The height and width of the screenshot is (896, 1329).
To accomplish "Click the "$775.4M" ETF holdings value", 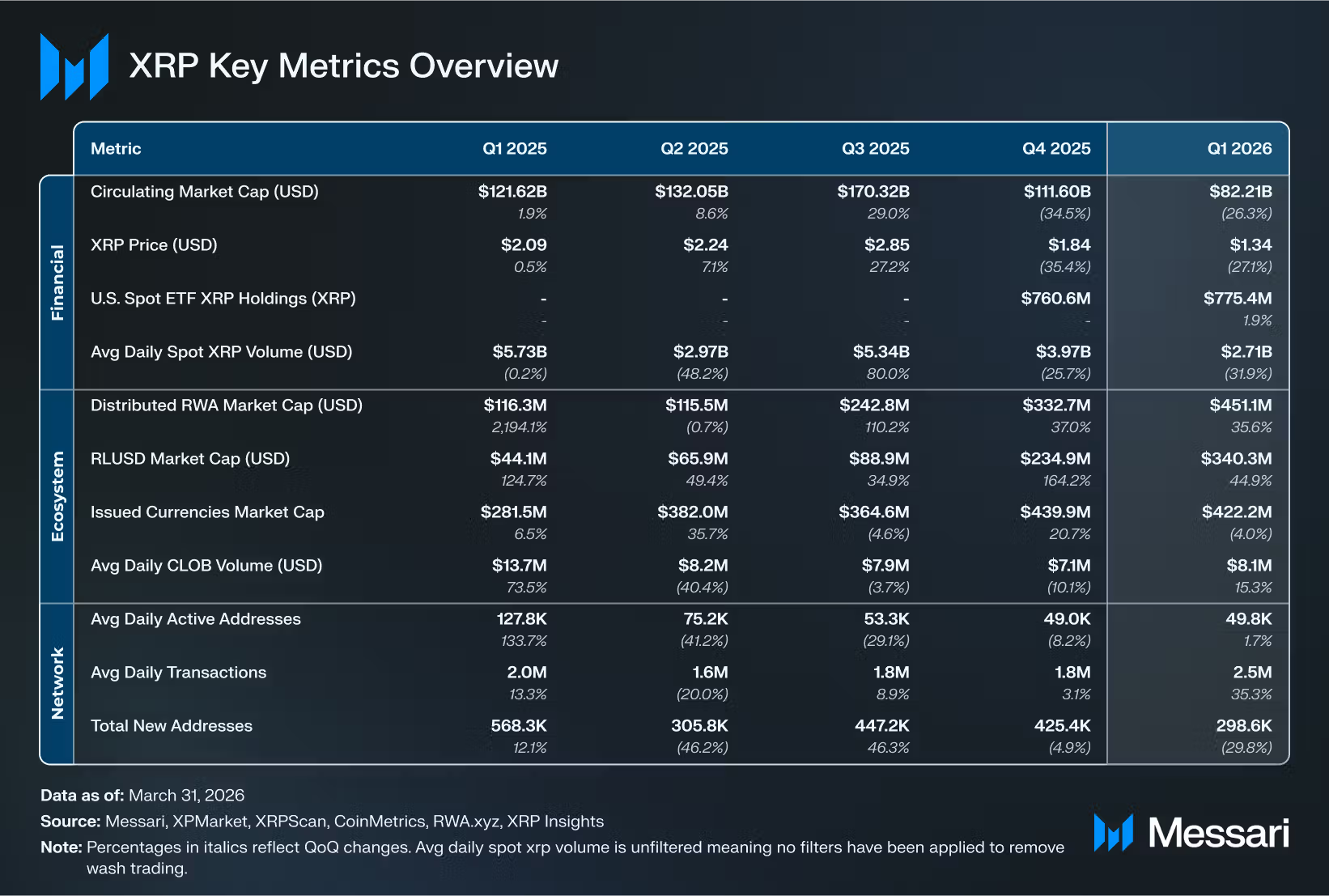I will tap(1238, 299).
